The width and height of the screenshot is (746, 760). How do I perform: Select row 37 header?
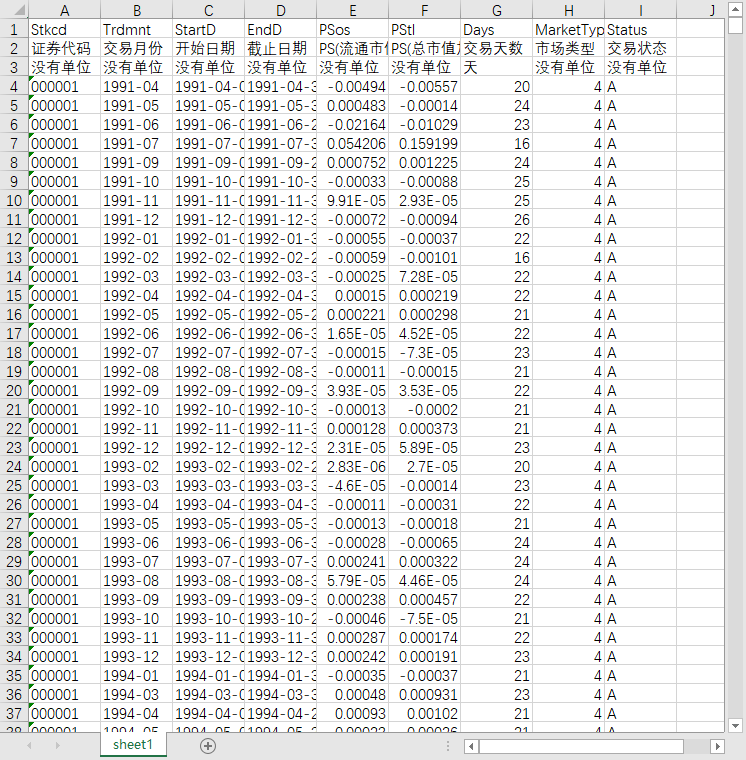pos(14,713)
